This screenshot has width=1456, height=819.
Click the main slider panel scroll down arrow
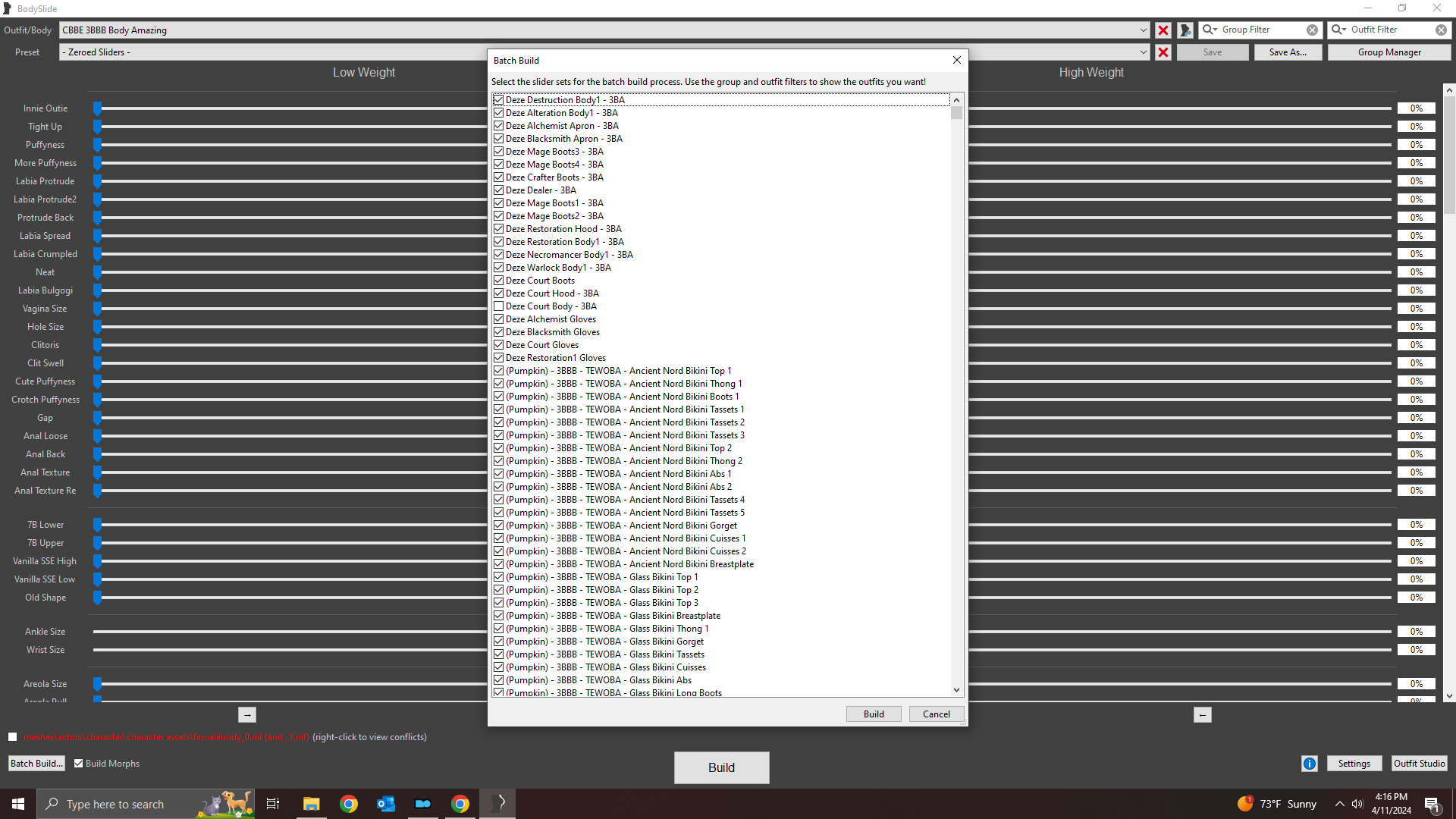pos(1449,696)
